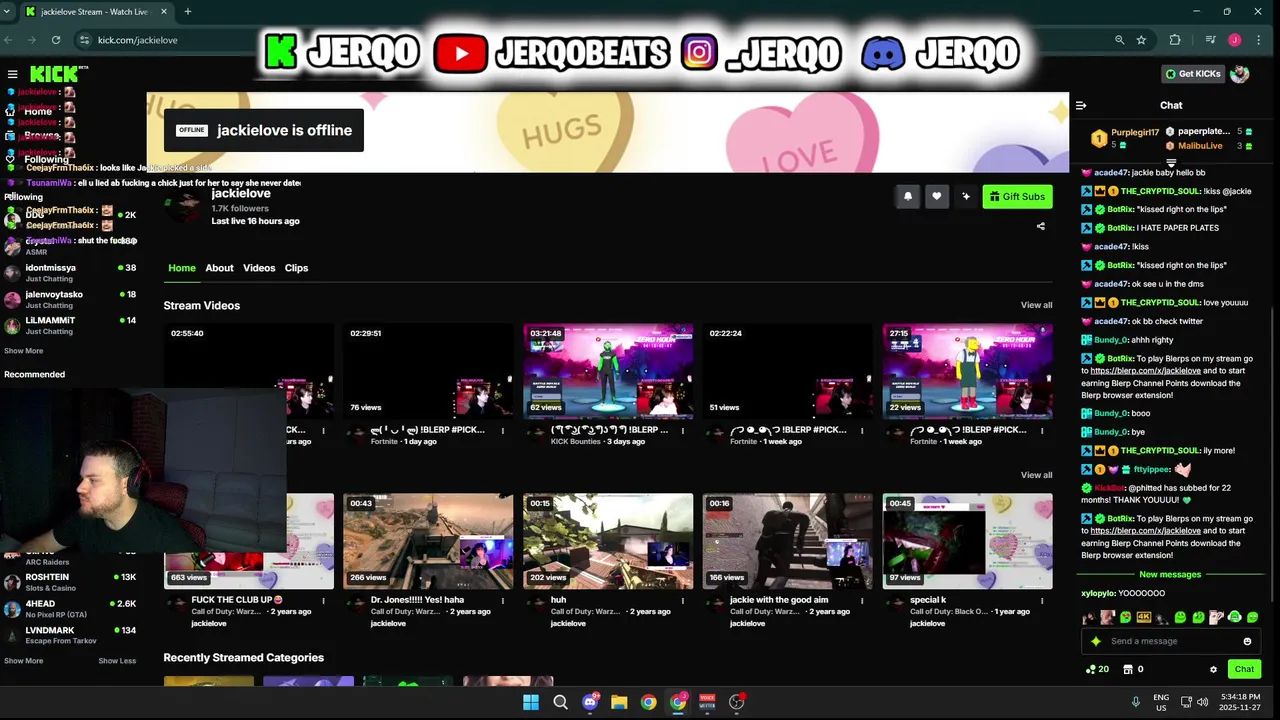This screenshot has height=720, width=1280.
Task: Open a new browser tab with plus icon
Action: (x=187, y=12)
